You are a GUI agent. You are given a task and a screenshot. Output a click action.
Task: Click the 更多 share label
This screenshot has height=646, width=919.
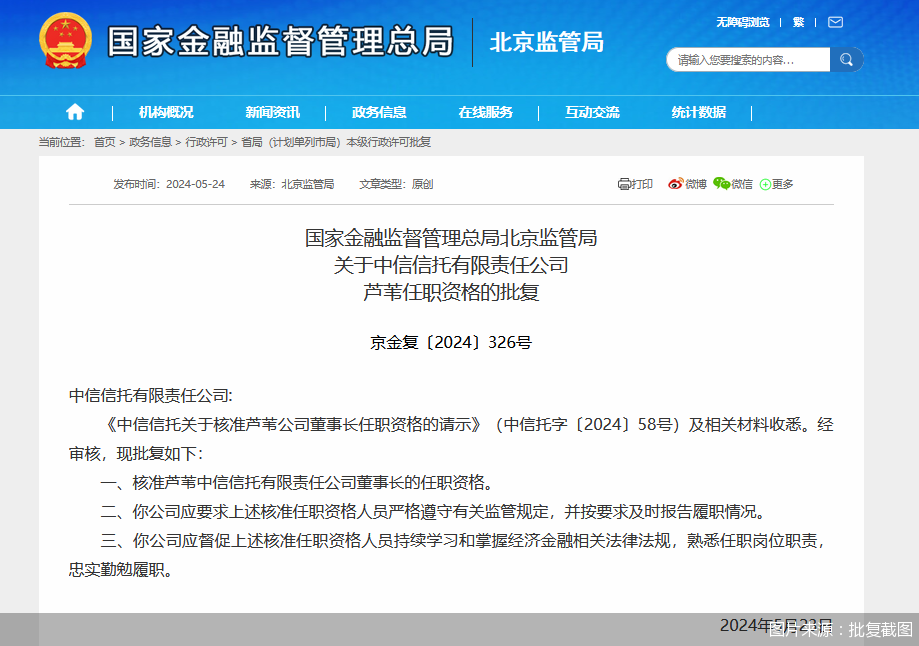click(x=782, y=184)
